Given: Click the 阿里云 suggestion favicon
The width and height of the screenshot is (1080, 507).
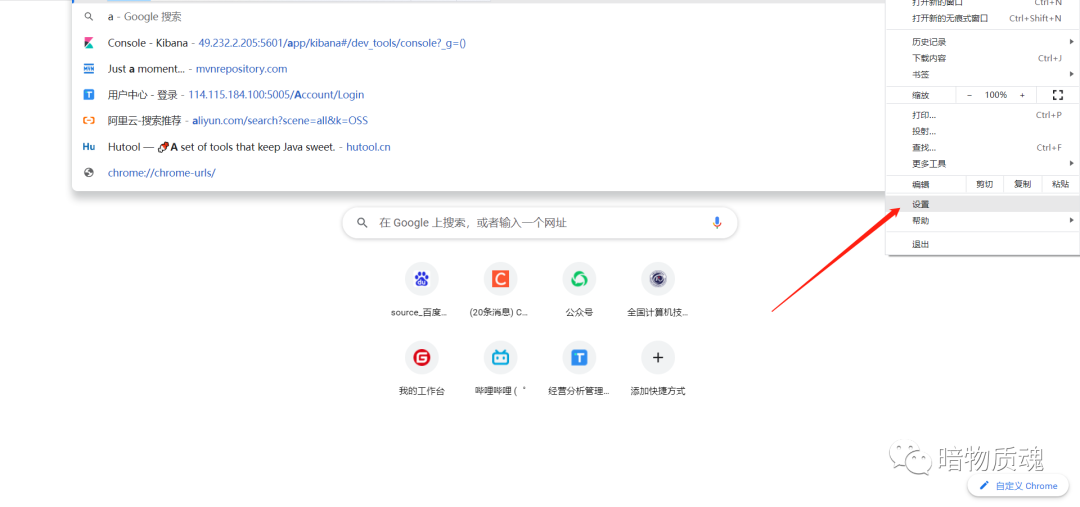Looking at the screenshot, I should (x=89, y=121).
